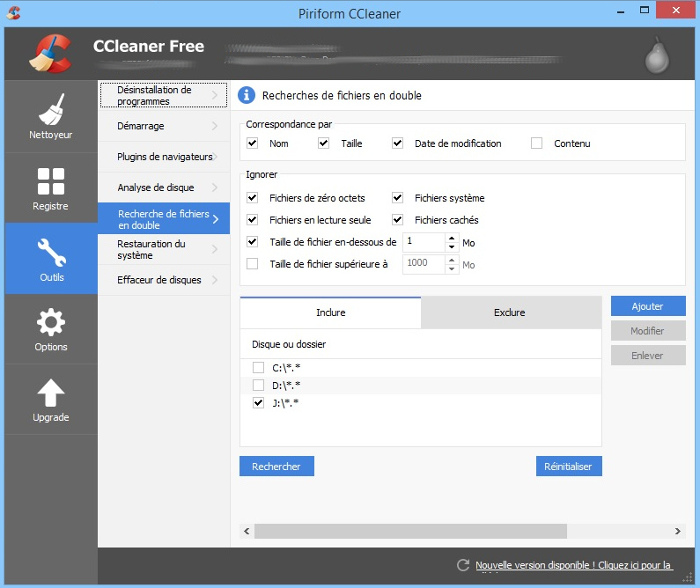Click the Piriform pear icon
The height and width of the screenshot is (588, 700).
pos(657,55)
